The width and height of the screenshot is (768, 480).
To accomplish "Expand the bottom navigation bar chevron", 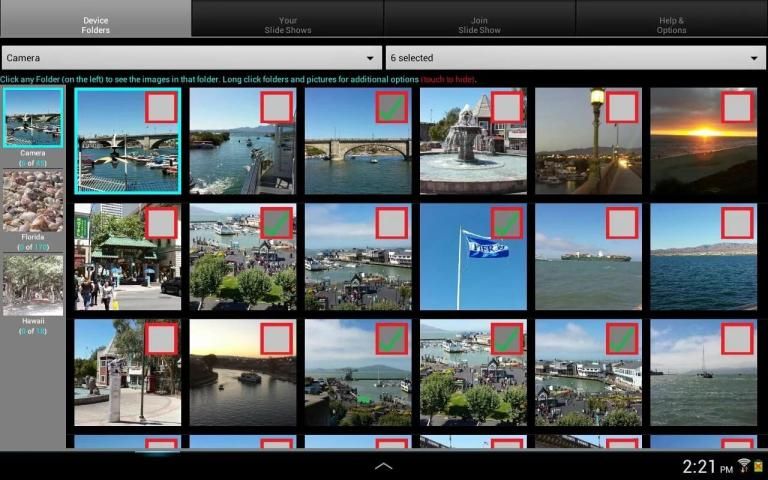I will (383, 466).
